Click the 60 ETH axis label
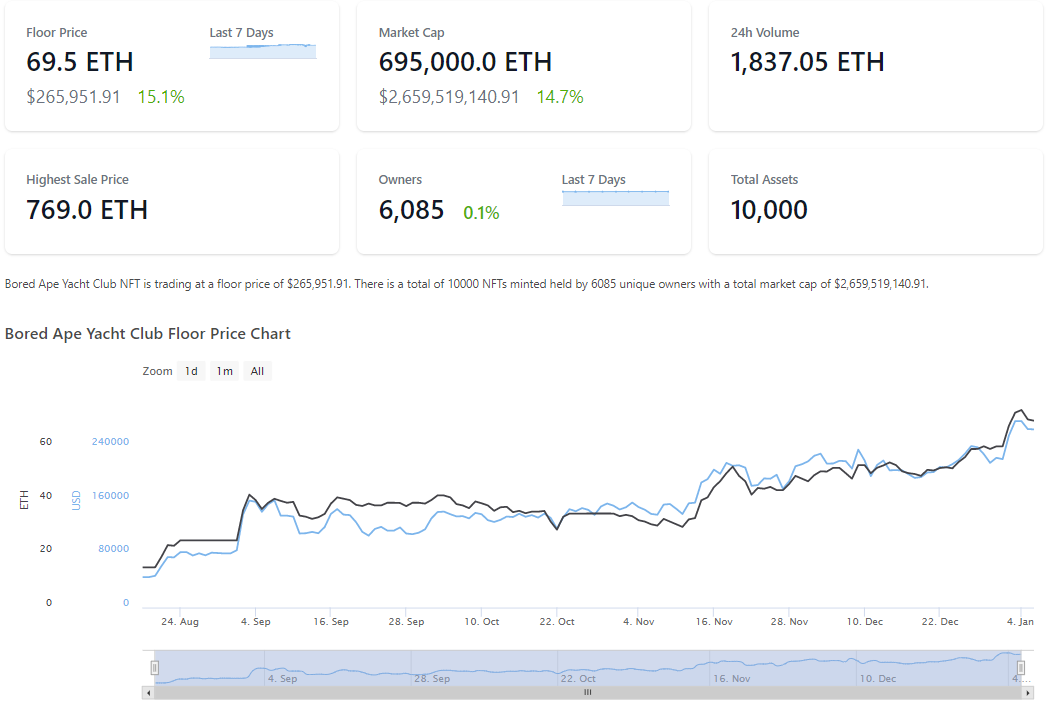 [x=46, y=441]
